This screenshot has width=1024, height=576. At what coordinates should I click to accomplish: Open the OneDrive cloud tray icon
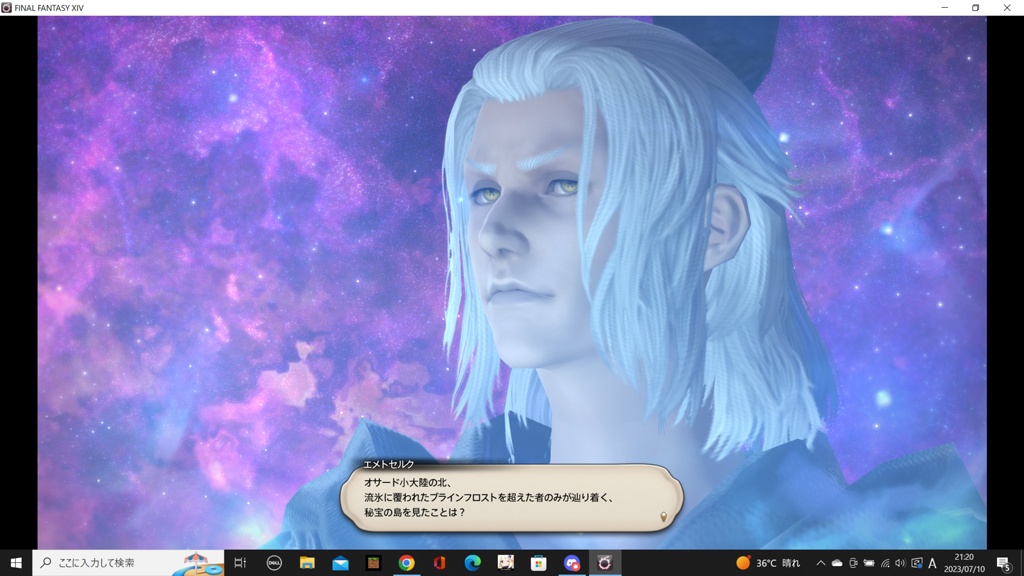(x=837, y=563)
